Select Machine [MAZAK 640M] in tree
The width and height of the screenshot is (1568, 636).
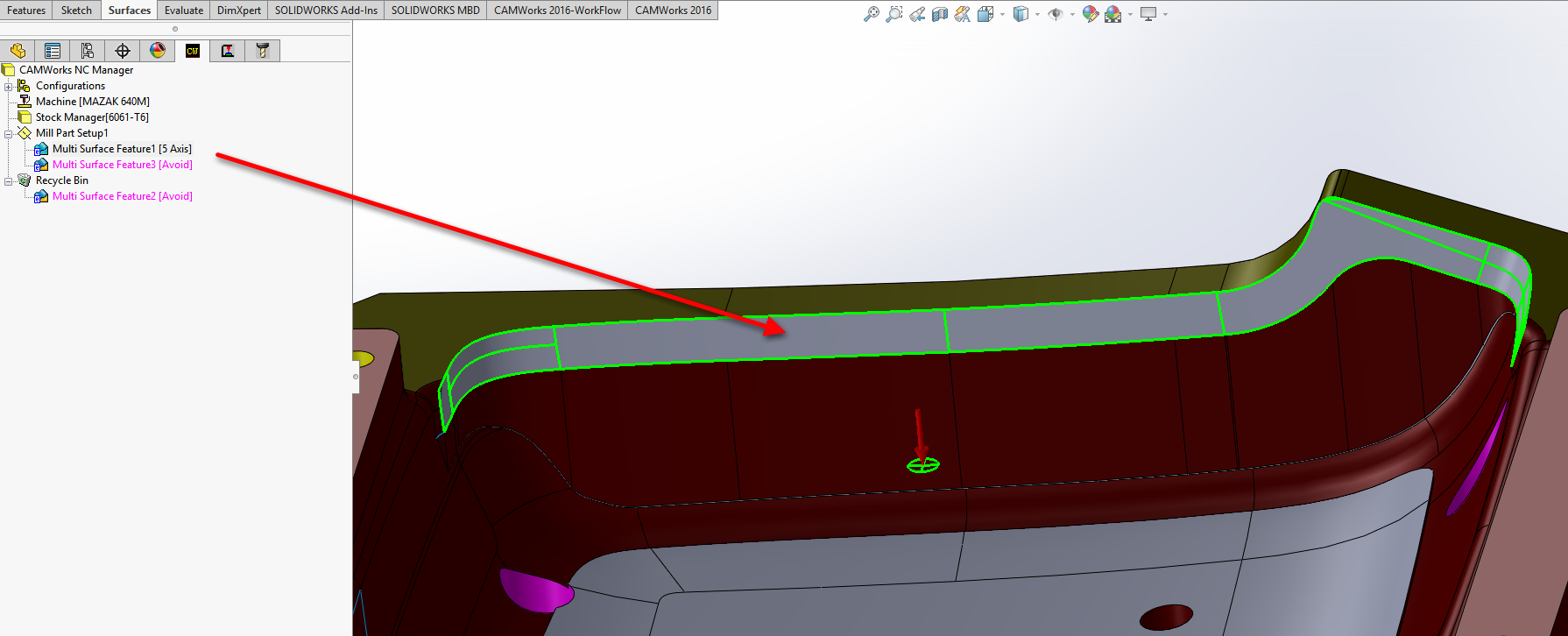(92, 102)
